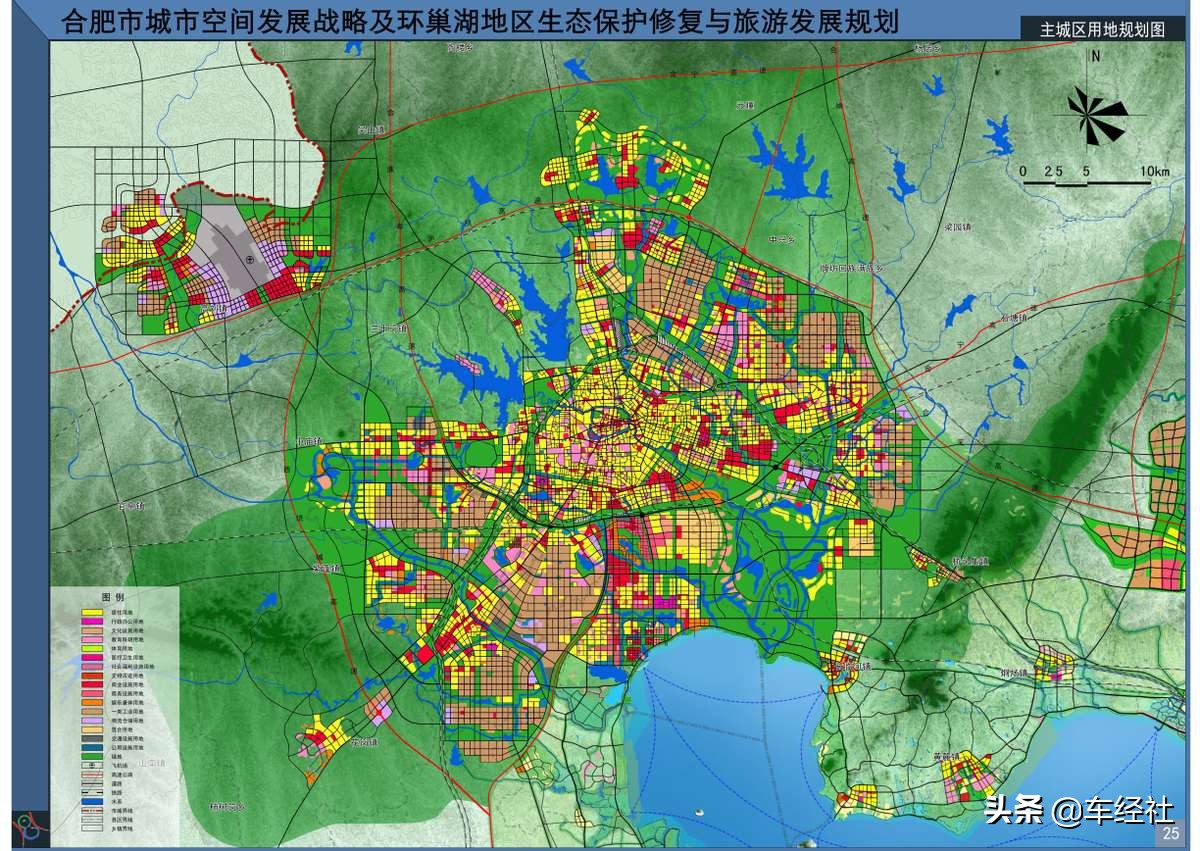1200x851 pixels.
Task: Click the compass 'N' letter
Action: [1096, 57]
